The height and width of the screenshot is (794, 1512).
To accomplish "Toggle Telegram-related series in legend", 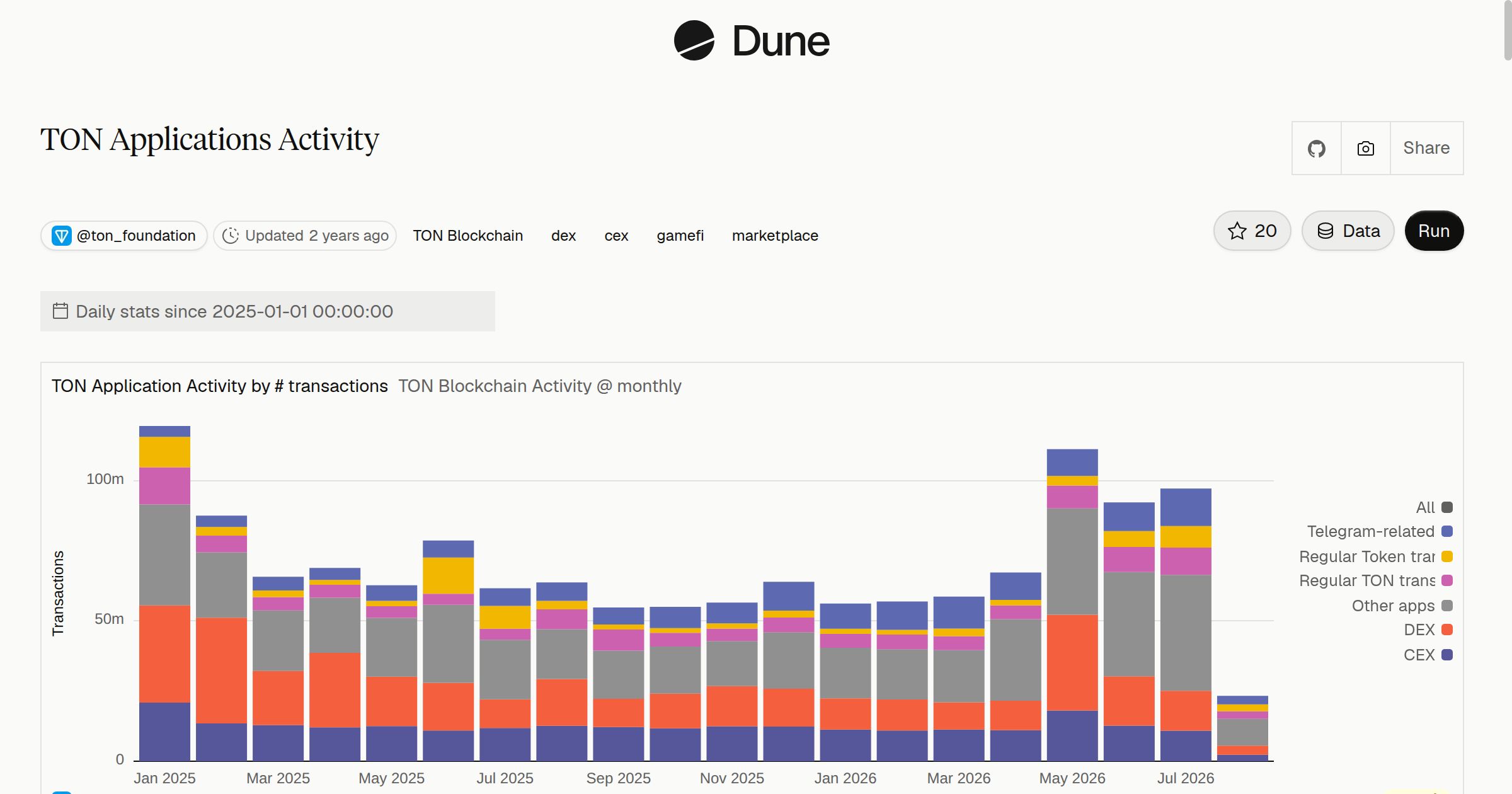I will (1380, 531).
